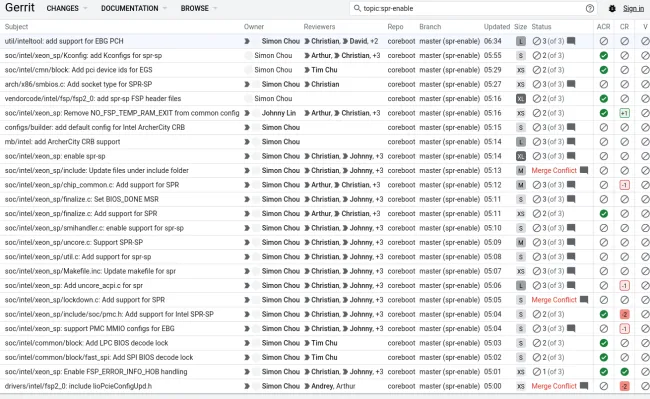650x399 pixels.
Task: Click green ACR checkmark in vendorcode/intel/fsp row
Action: pos(604,99)
